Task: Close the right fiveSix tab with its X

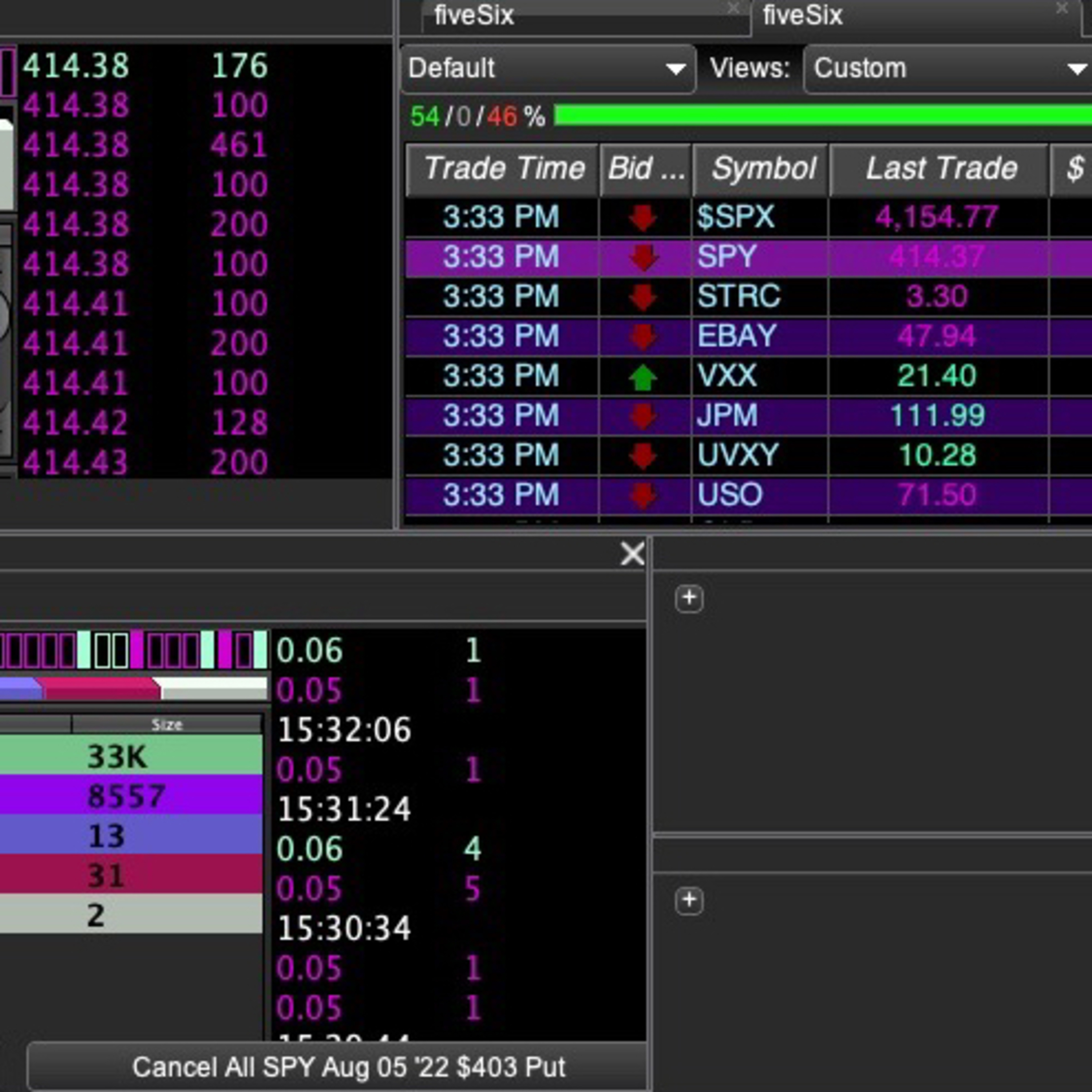Action: (x=1062, y=8)
